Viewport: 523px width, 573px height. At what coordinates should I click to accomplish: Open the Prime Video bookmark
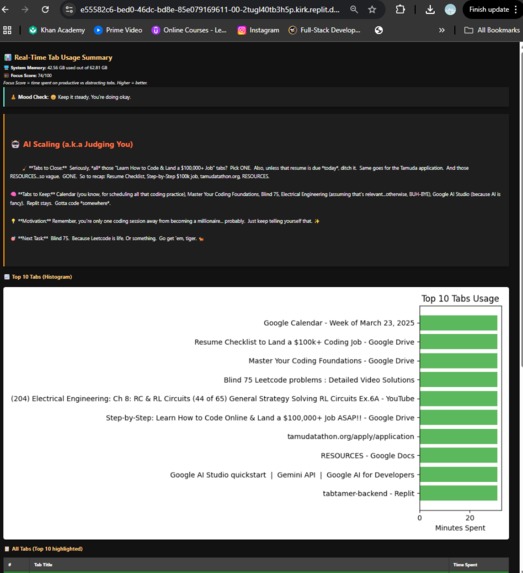[118, 30]
